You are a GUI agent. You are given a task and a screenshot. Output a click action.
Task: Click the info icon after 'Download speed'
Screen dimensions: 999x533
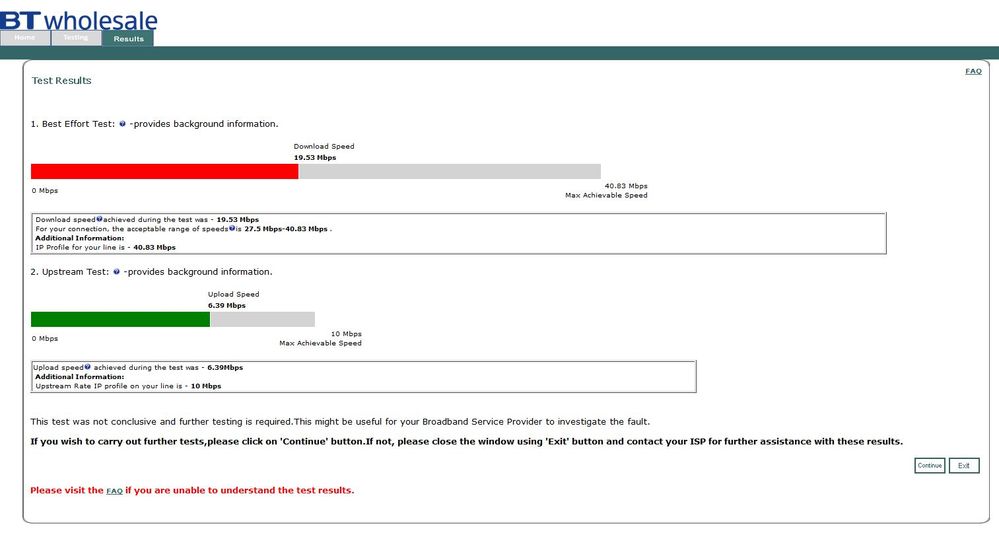pos(99,219)
